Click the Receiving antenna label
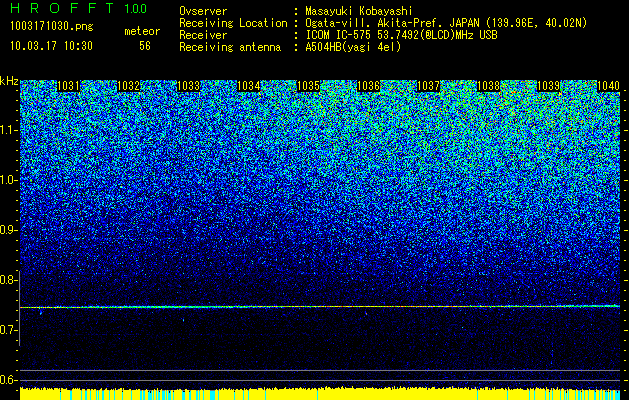 (230, 47)
